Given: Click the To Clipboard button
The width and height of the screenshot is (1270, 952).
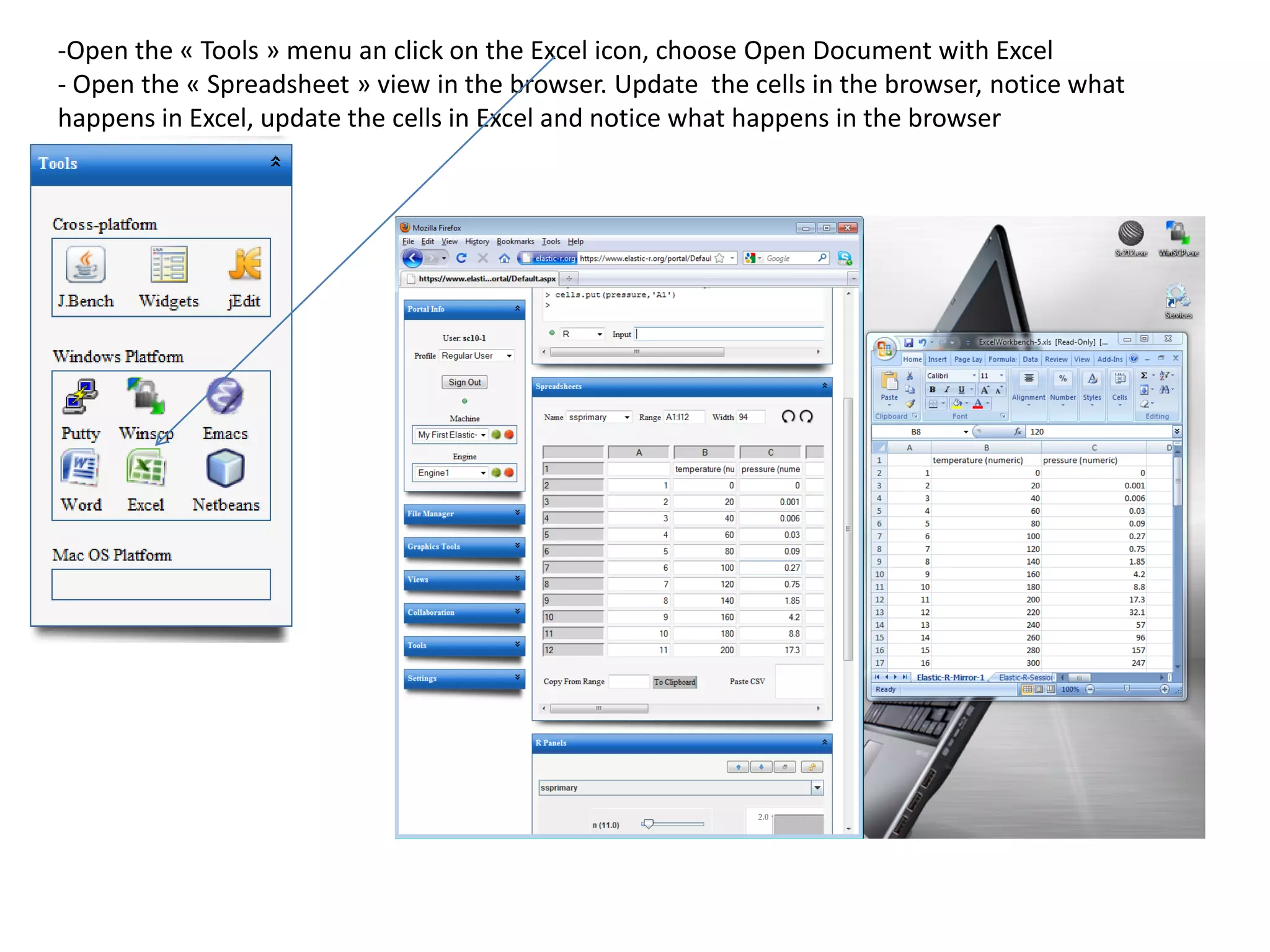Looking at the screenshot, I should click(x=675, y=682).
